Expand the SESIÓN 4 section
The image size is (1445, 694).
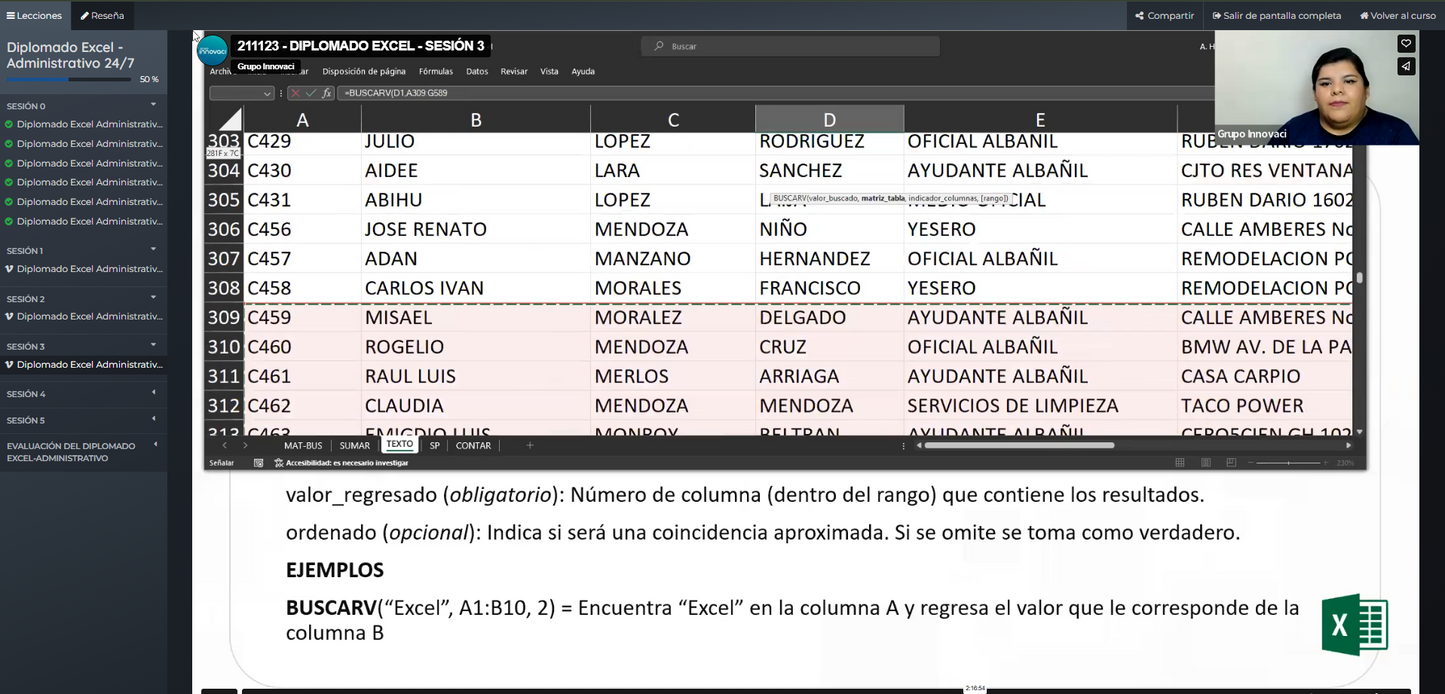[x=153, y=394]
